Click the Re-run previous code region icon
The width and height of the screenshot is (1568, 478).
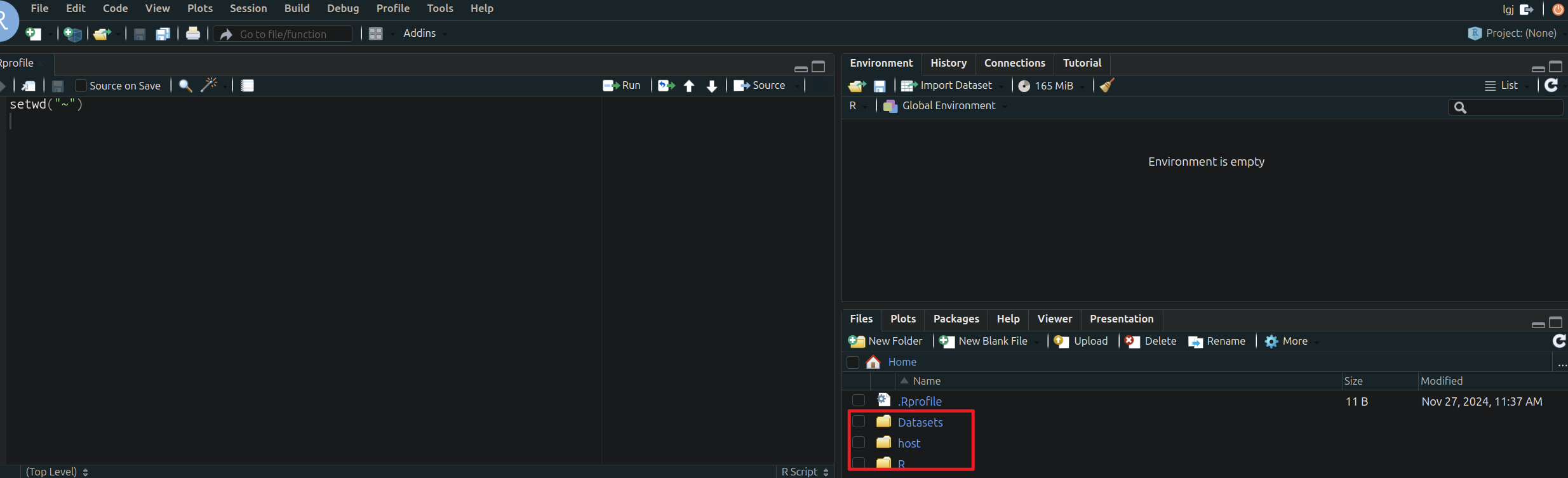coord(666,86)
